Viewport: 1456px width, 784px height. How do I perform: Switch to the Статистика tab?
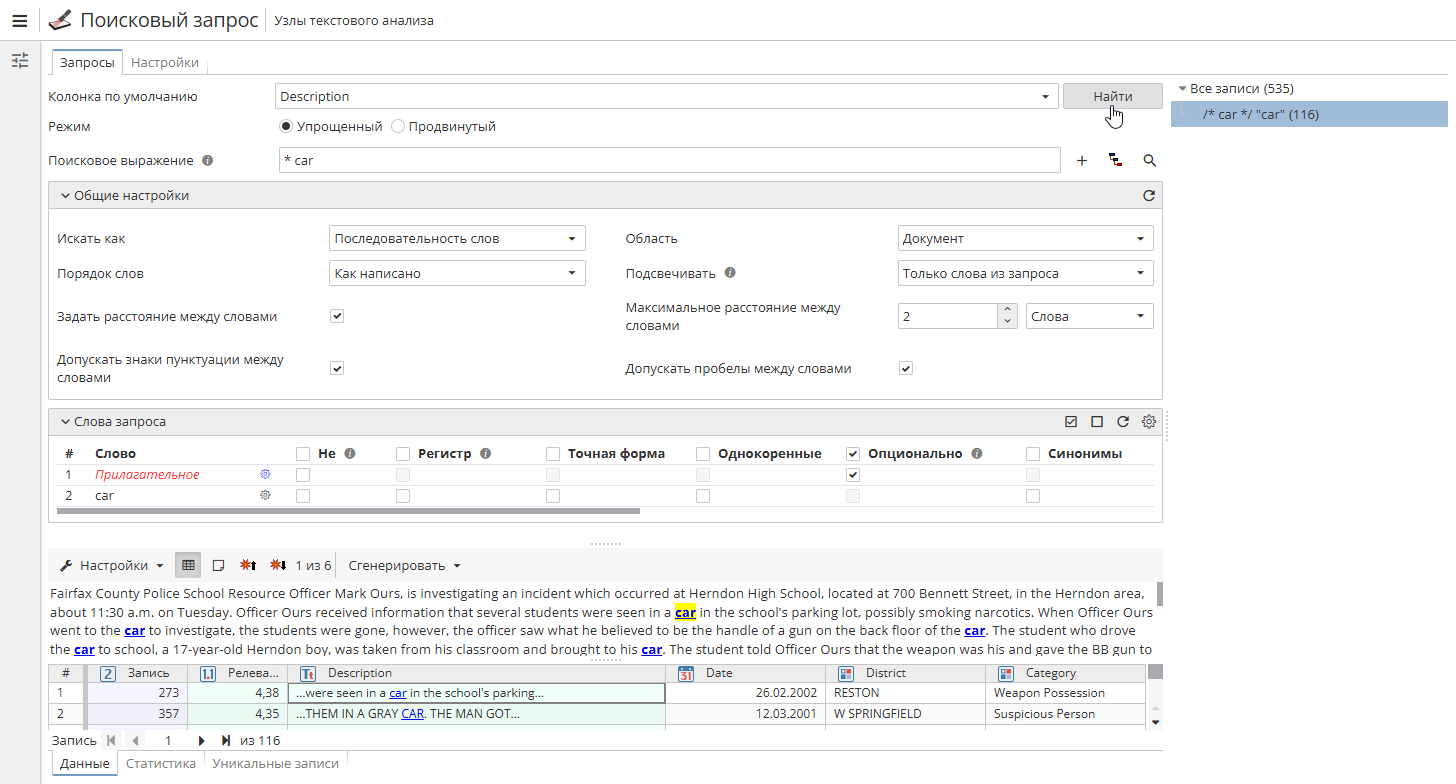tap(161, 763)
